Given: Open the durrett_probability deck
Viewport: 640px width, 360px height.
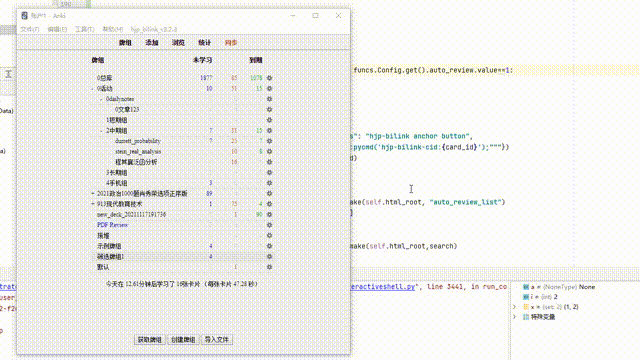Looking at the screenshot, I should (x=138, y=141).
